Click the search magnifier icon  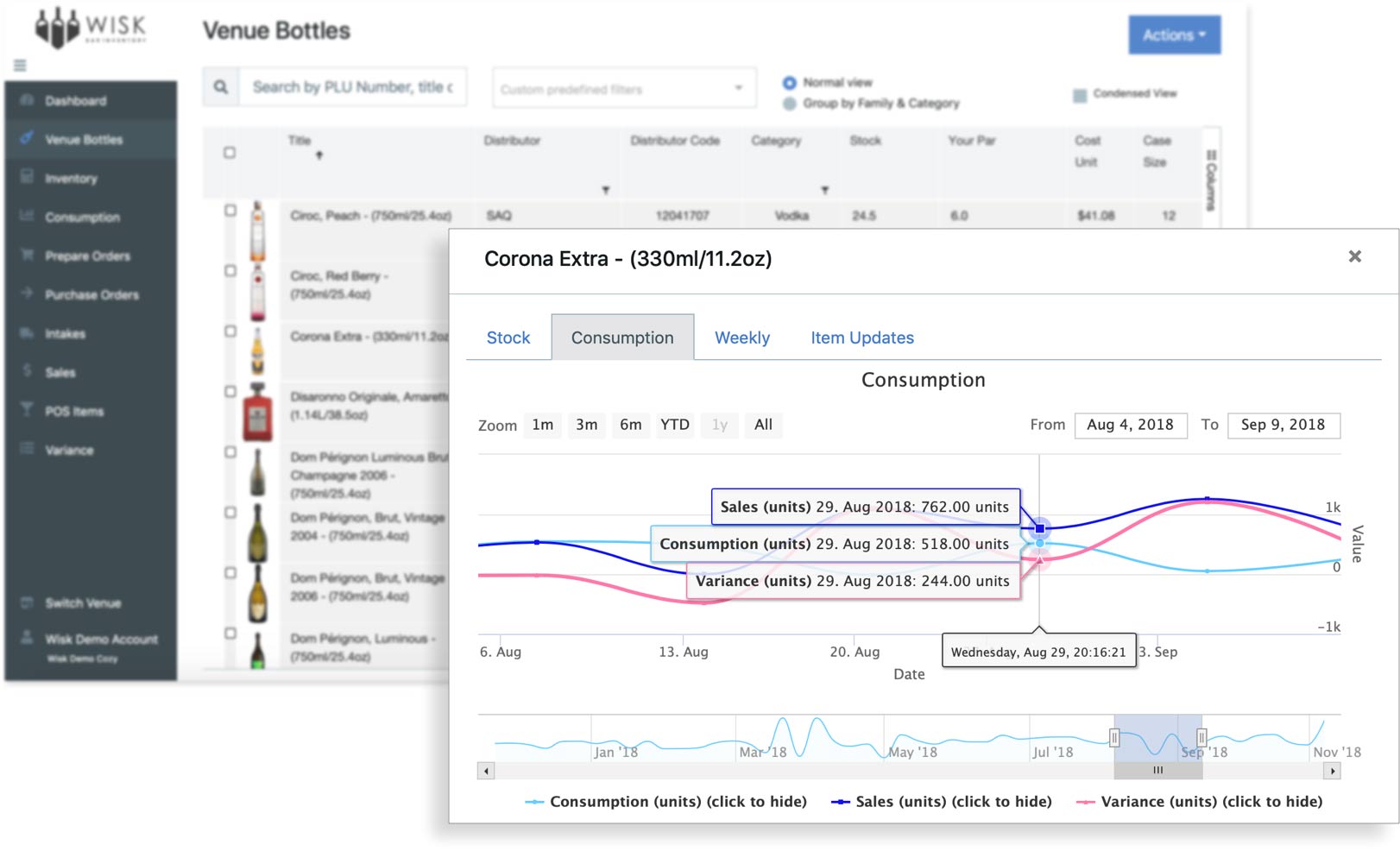[221, 87]
